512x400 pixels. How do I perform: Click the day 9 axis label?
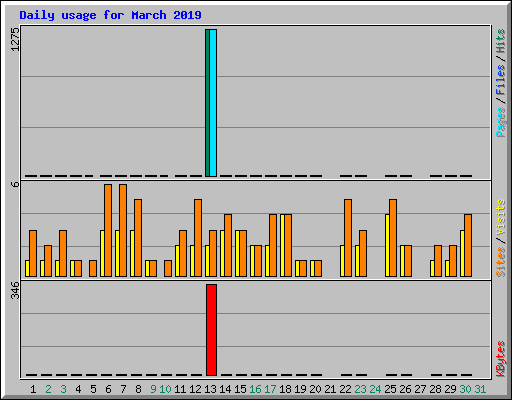(x=153, y=389)
